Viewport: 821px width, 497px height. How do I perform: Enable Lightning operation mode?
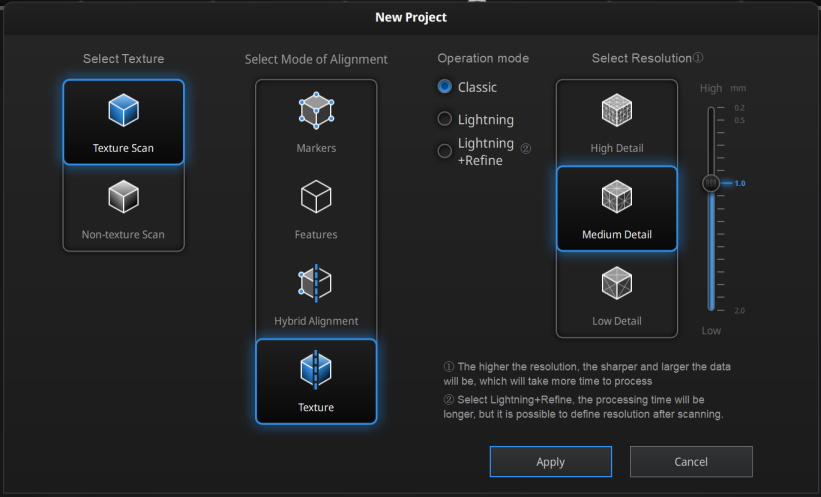tap(445, 119)
